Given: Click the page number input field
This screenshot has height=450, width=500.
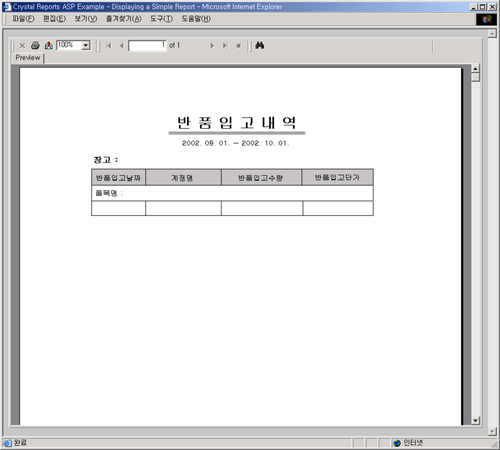Looking at the screenshot, I should pos(147,46).
